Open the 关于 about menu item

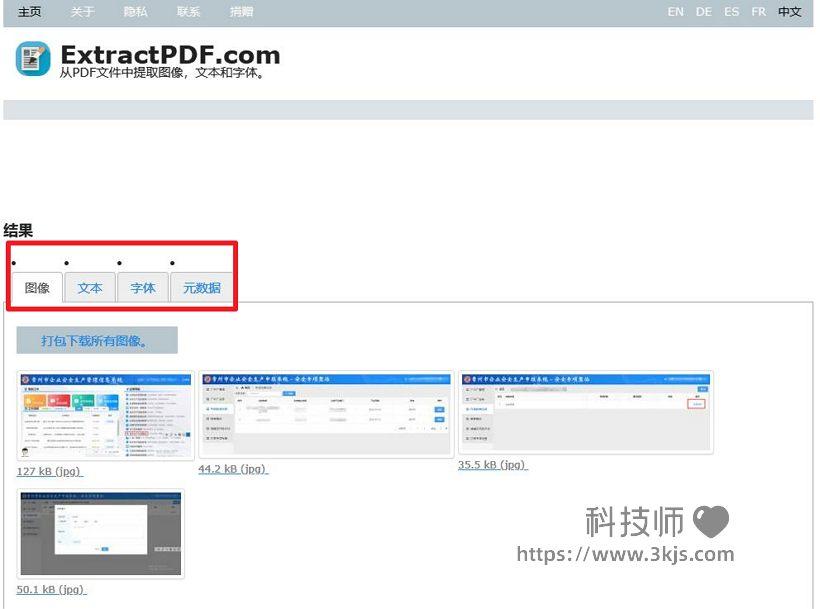click(82, 12)
